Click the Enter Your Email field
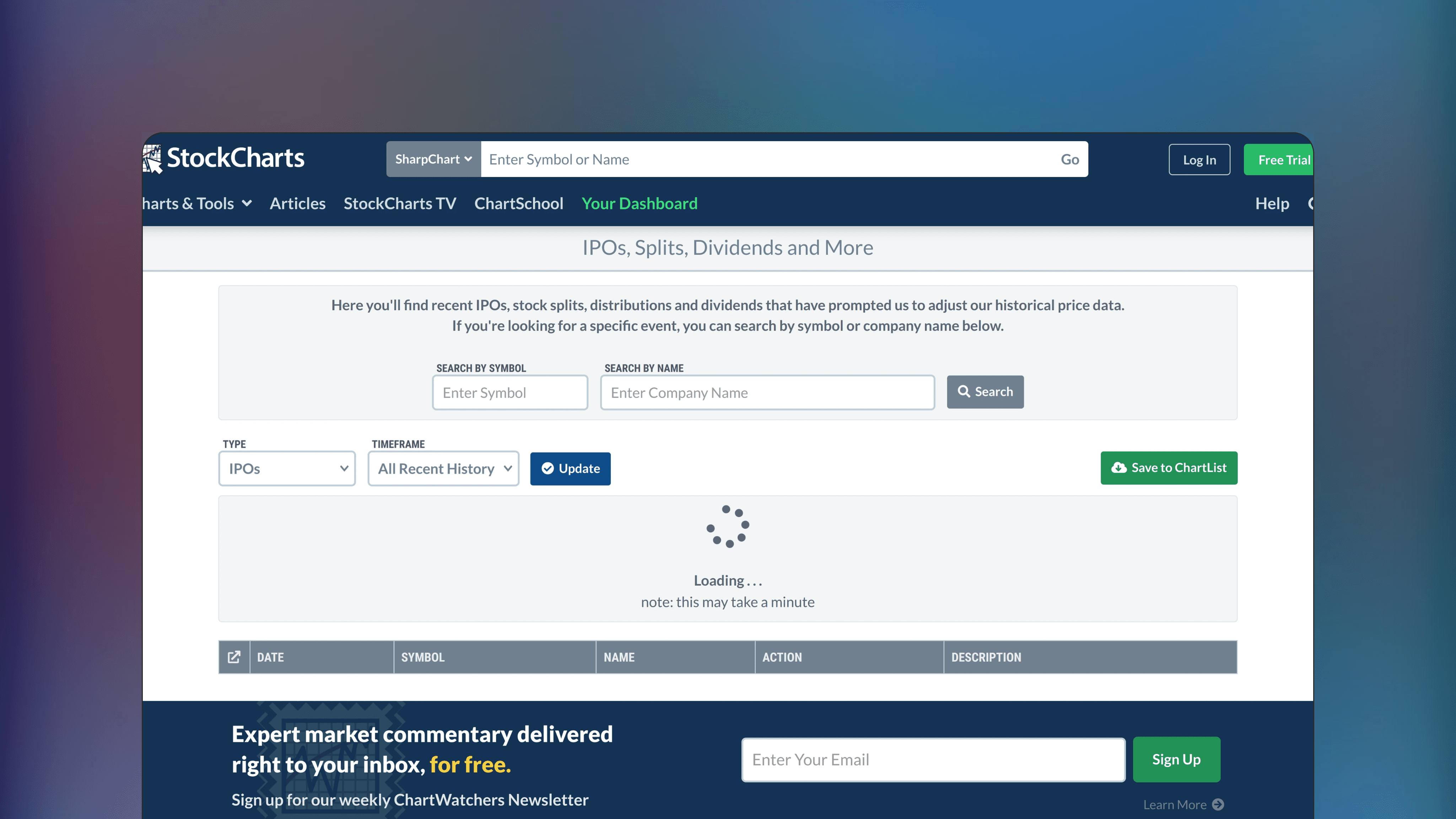 (933, 760)
